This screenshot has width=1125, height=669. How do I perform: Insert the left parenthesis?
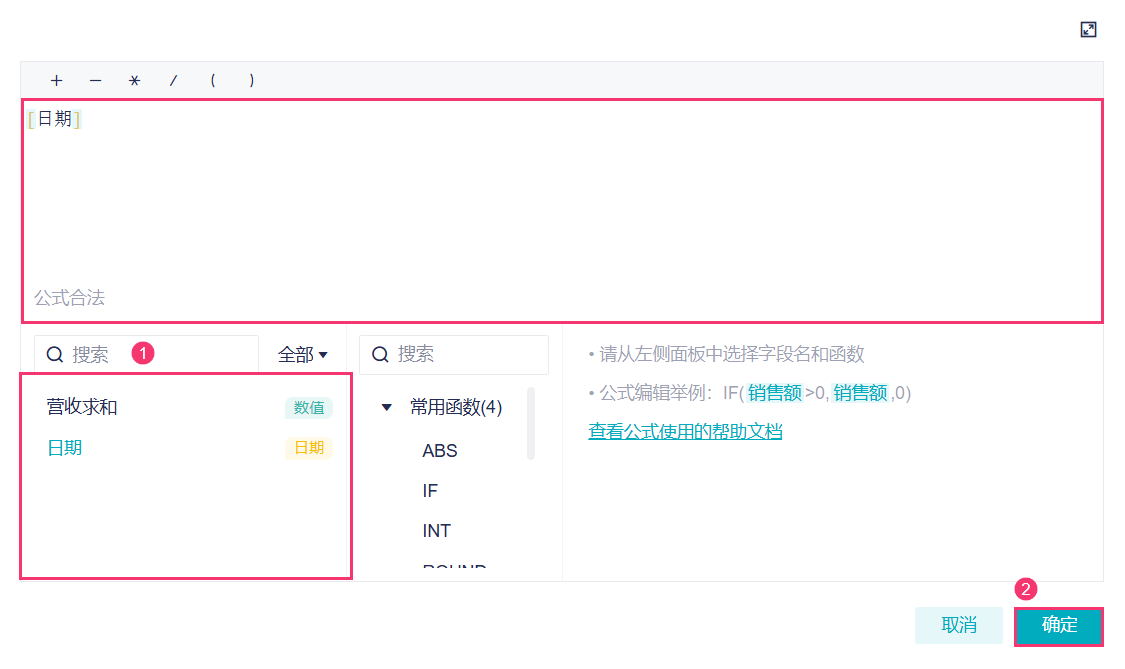coord(212,80)
